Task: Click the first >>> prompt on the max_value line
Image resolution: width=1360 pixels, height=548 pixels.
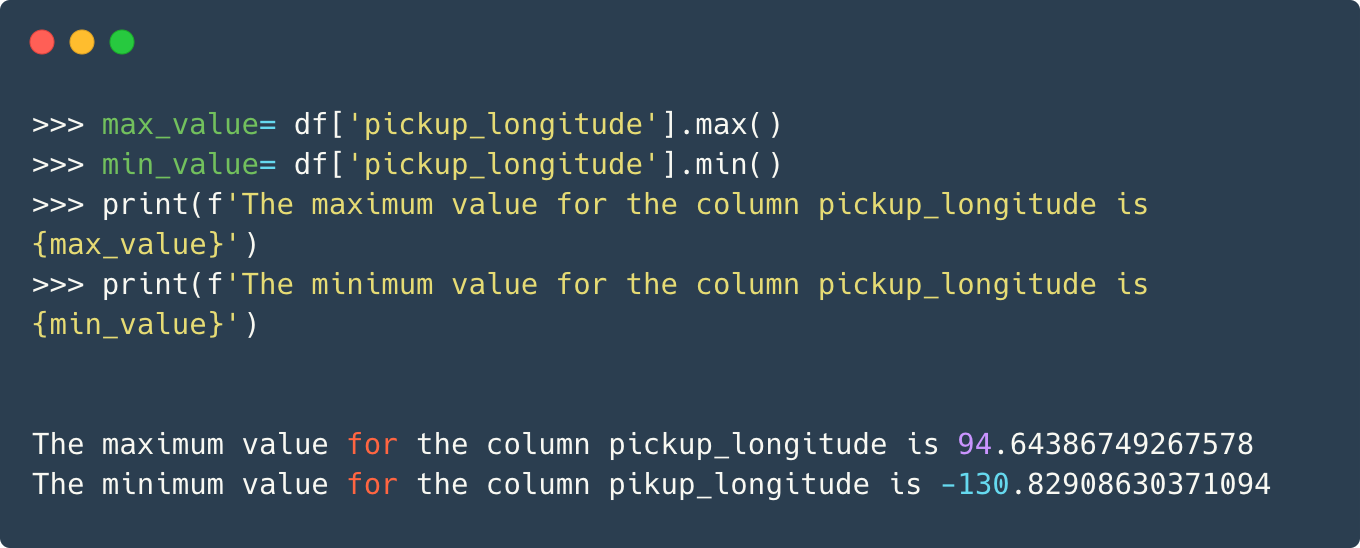Action: (x=58, y=125)
